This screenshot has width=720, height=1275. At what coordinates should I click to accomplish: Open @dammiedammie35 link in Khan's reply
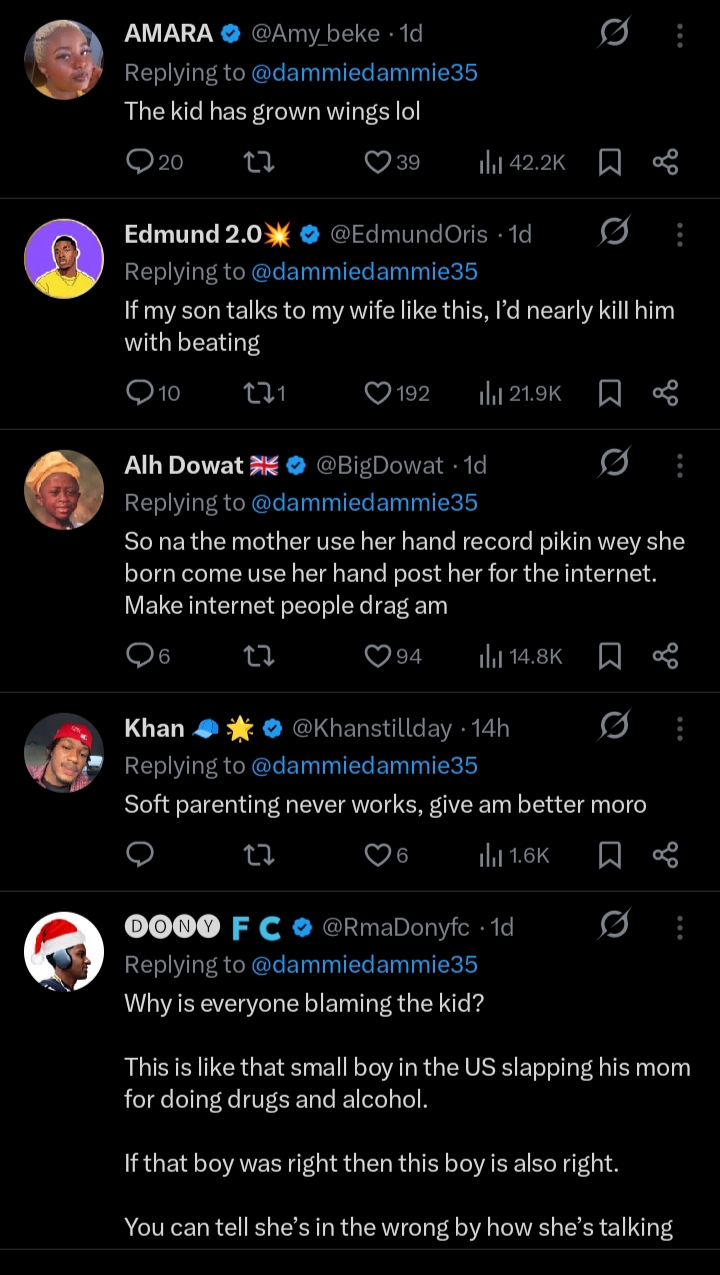pos(364,766)
